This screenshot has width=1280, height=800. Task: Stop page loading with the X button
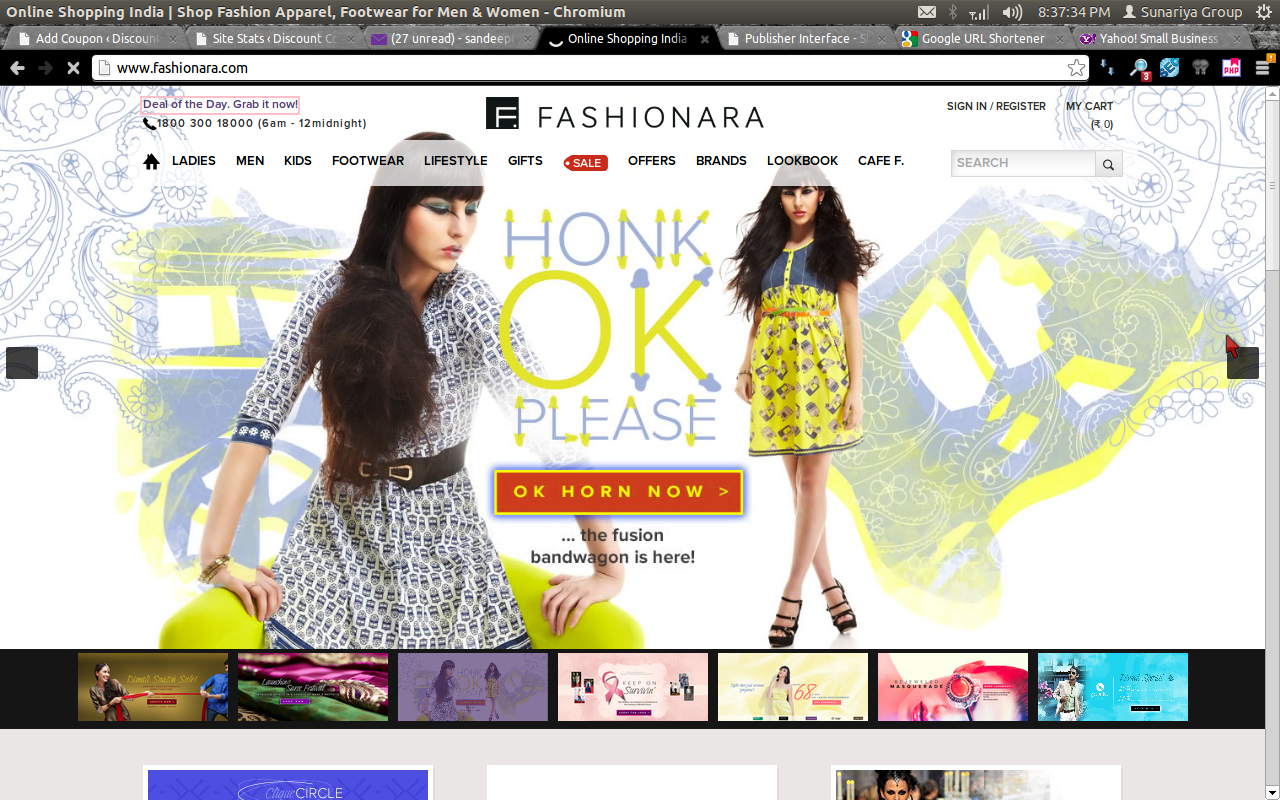coord(73,68)
